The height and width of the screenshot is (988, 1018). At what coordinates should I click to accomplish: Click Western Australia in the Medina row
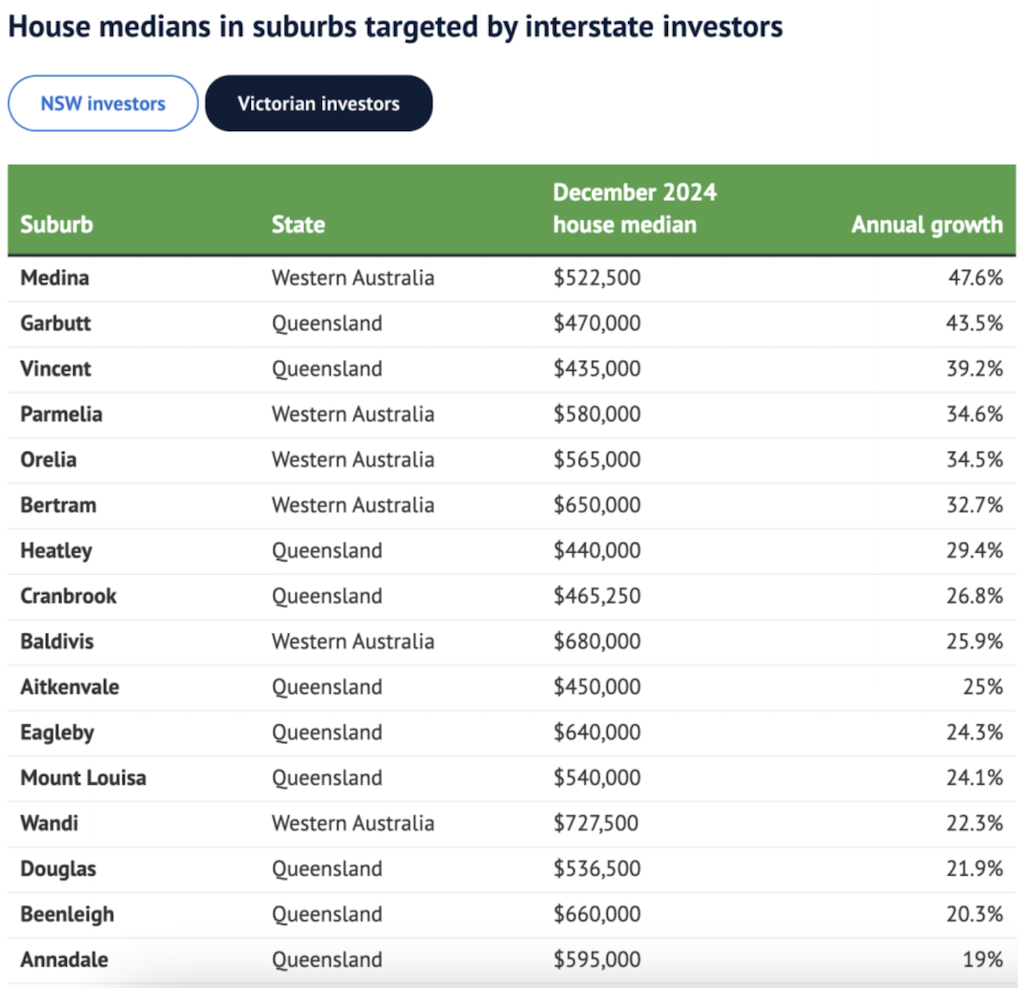coord(353,278)
